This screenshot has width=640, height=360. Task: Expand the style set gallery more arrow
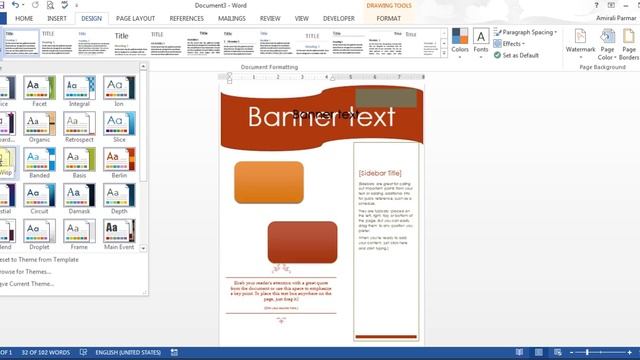tap(444, 53)
